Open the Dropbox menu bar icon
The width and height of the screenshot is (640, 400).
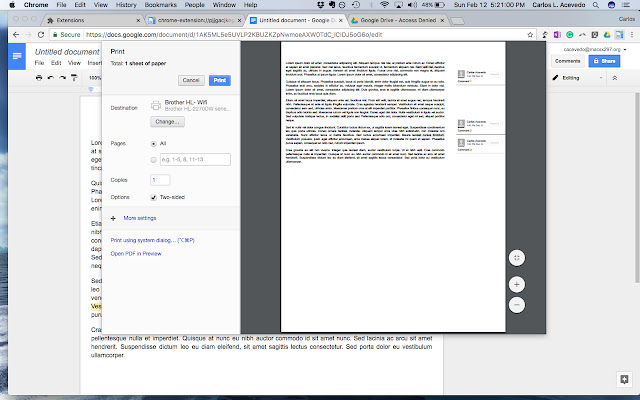point(321,5)
